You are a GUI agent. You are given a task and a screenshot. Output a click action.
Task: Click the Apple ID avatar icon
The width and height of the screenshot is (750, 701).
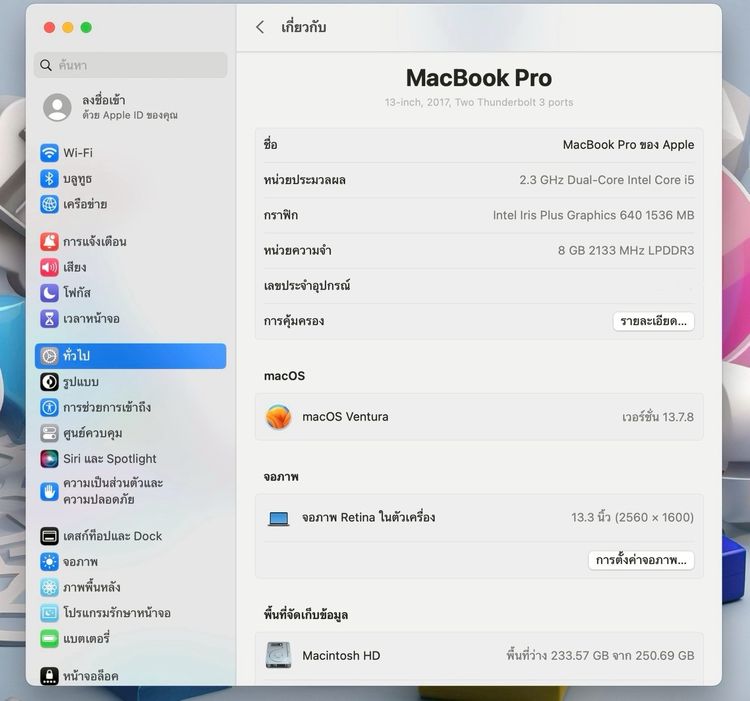coord(57,107)
